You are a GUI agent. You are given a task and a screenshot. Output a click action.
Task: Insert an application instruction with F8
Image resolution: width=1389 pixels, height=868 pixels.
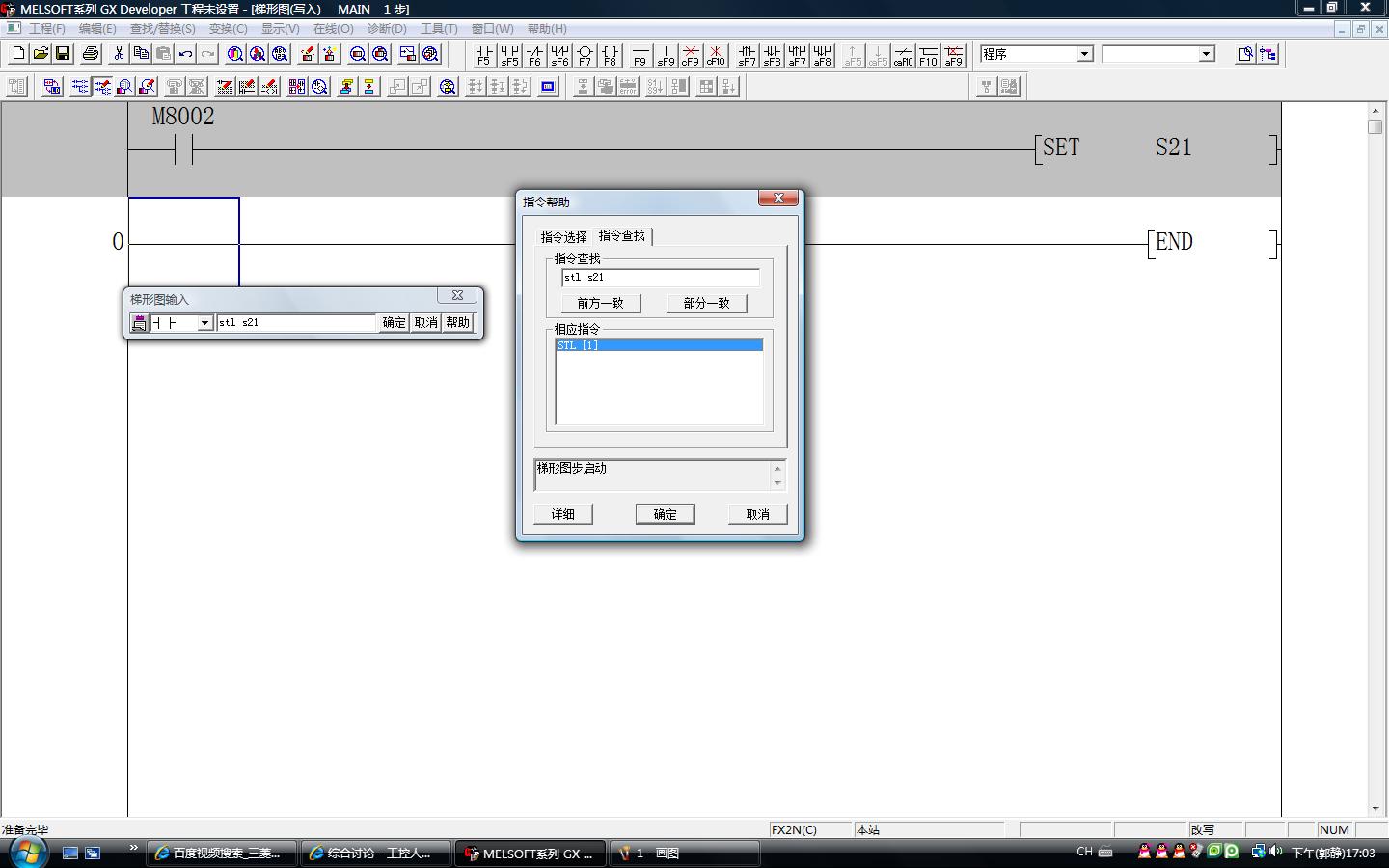point(610,55)
